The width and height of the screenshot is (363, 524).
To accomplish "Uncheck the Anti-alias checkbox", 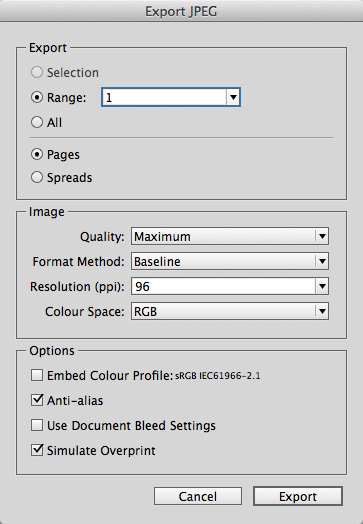I will [x=37, y=400].
